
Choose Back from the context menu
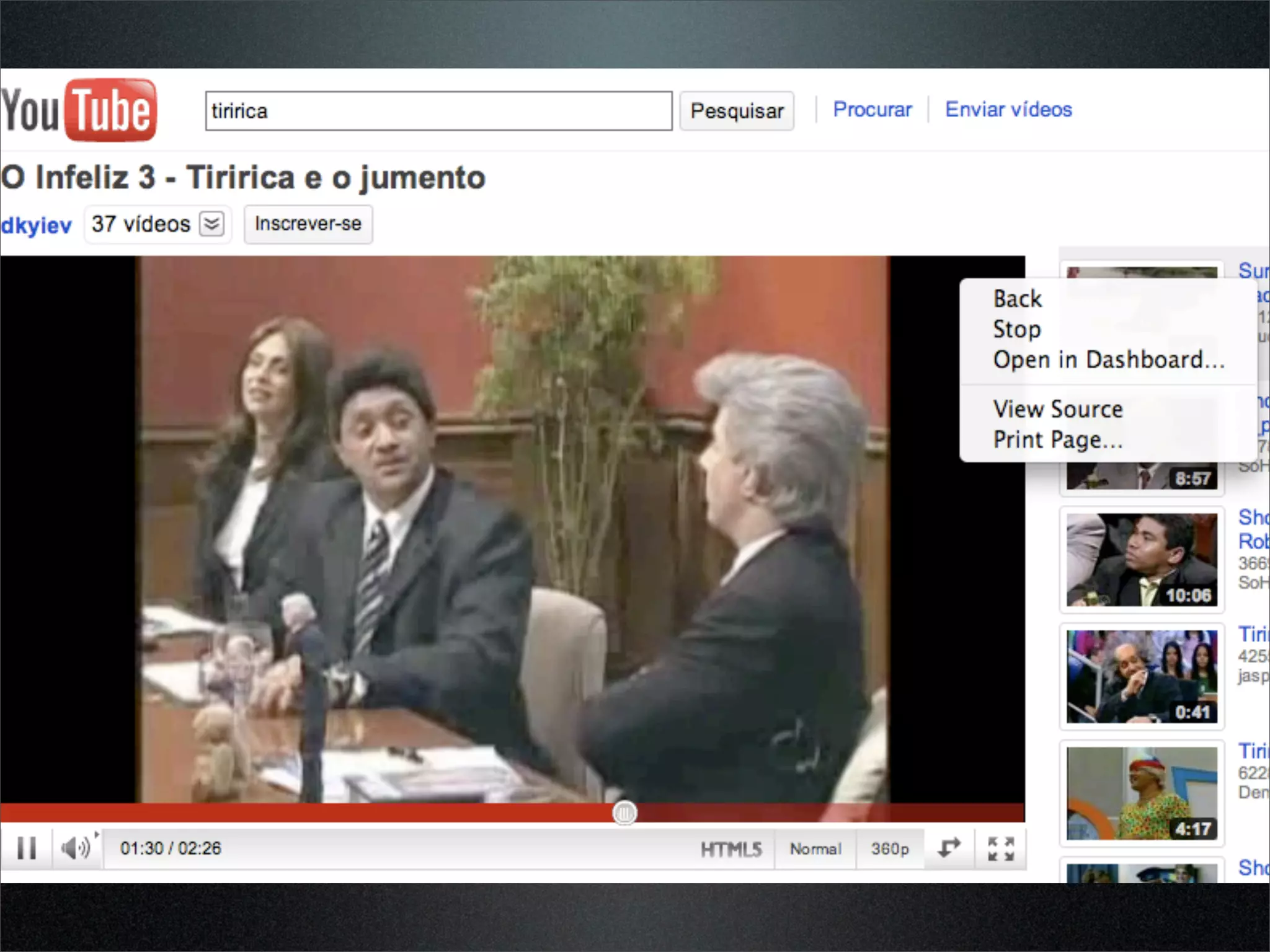1017,299
